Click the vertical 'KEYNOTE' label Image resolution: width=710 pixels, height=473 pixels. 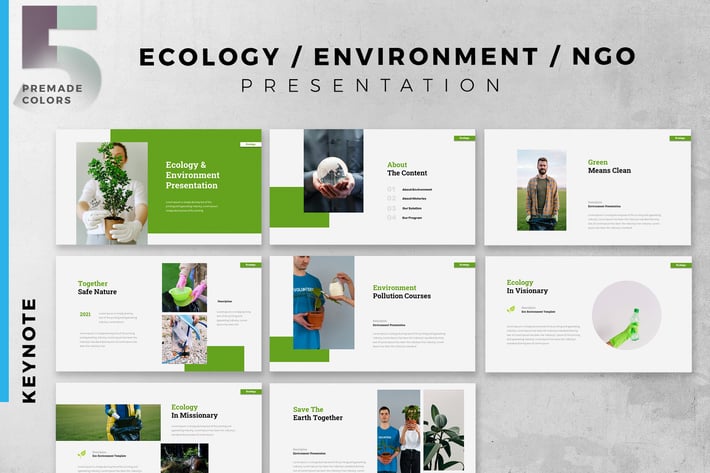(x=29, y=350)
